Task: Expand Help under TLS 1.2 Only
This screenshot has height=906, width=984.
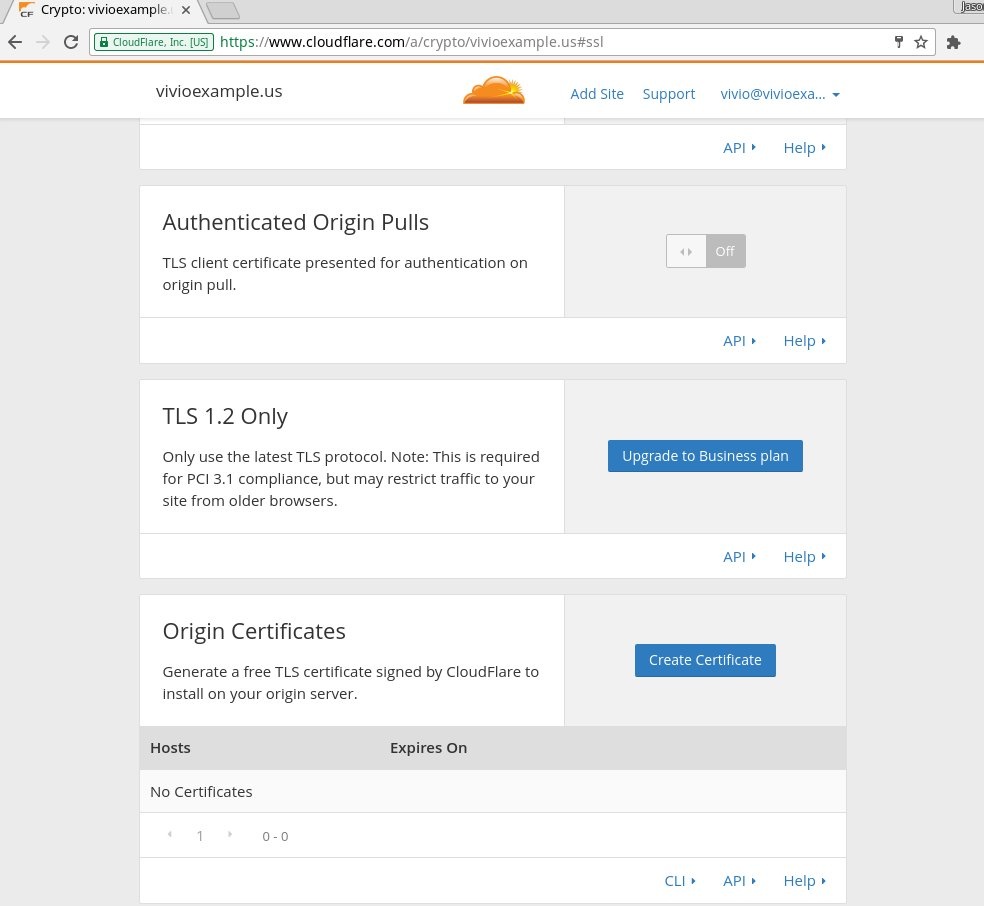Action: [x=805, y=557]
